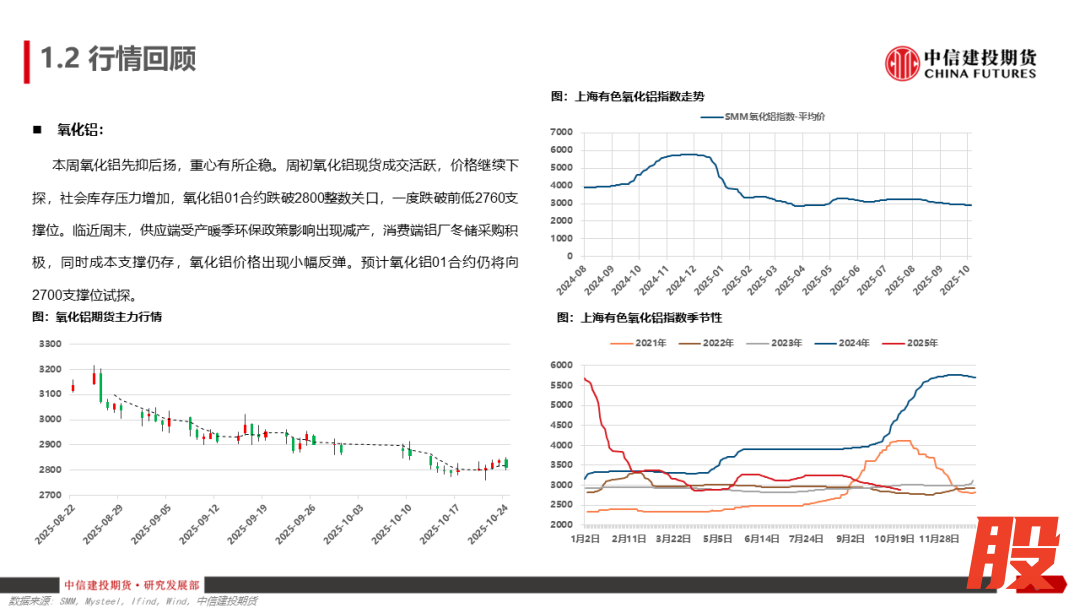Click the 上海有色氧化铝指数季节性 chart title
This screenshot has width=1080, height=608.
click(636, 318)
